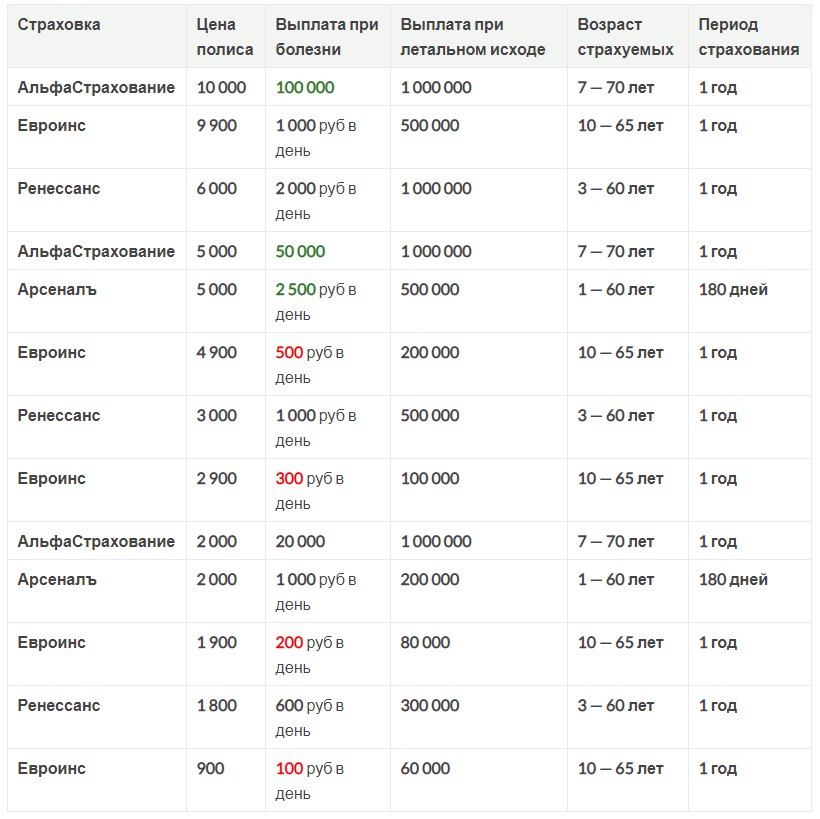Click the red "500" payout value

[x=289, y=353]
